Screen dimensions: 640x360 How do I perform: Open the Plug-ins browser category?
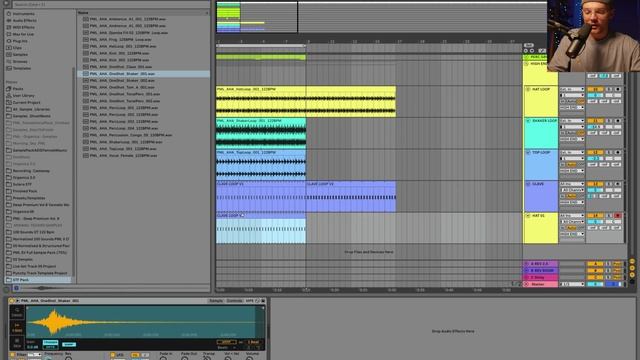click(20, 41)
